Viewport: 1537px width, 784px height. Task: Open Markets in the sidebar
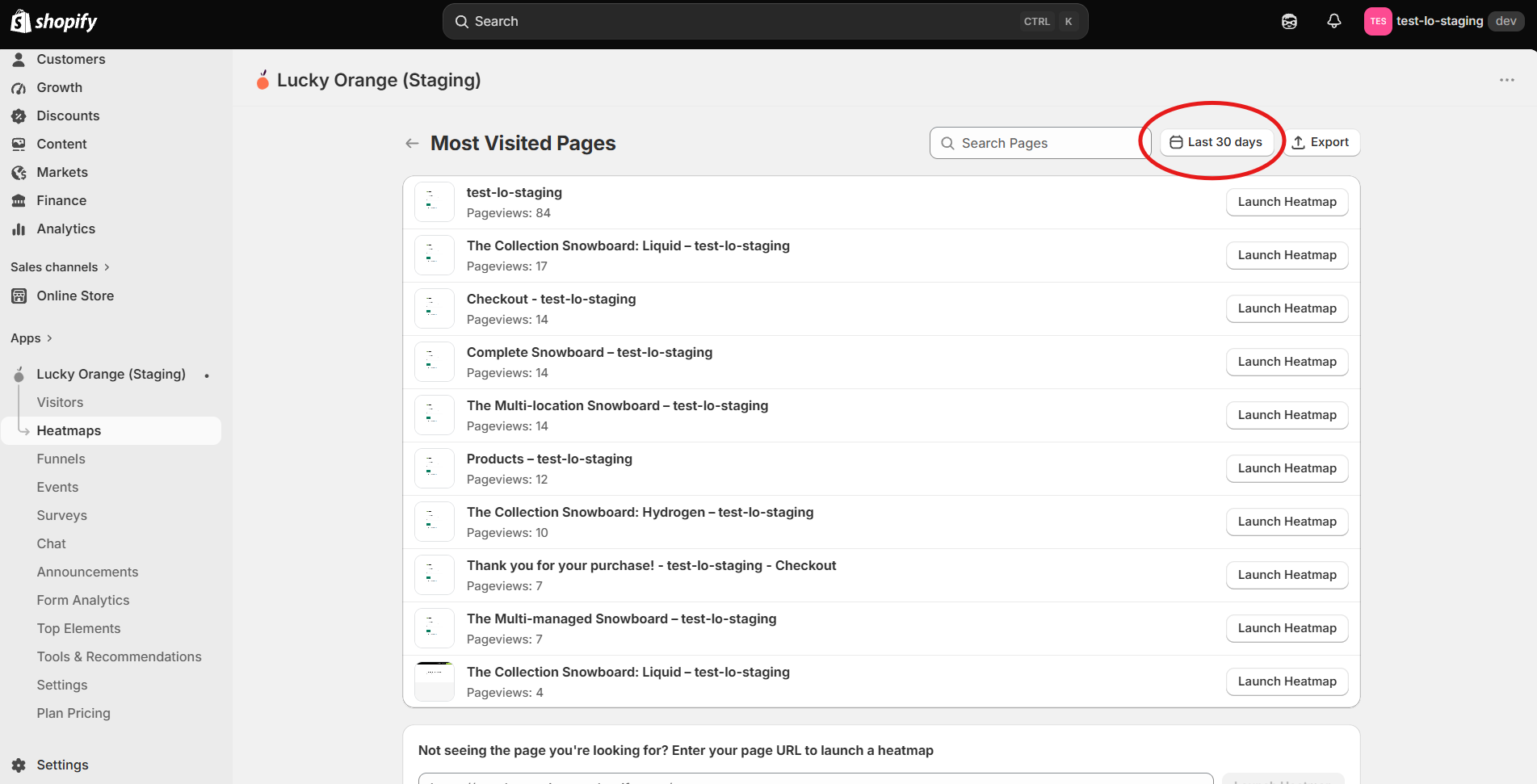pyautogui.click(x=62, y=172)
